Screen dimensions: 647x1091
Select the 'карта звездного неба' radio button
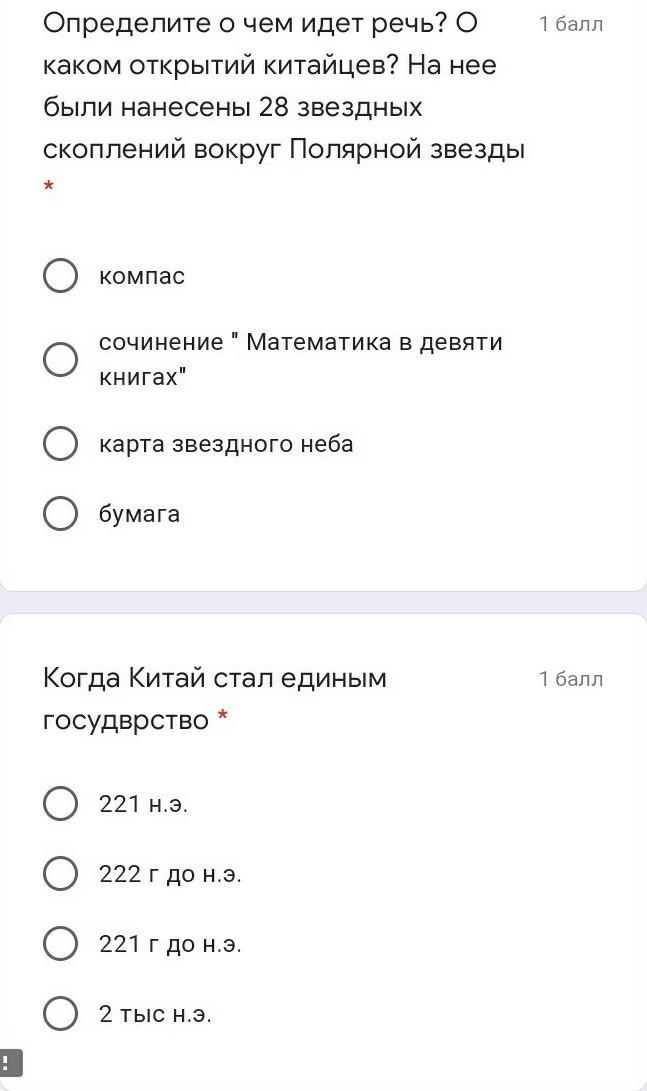60,444
